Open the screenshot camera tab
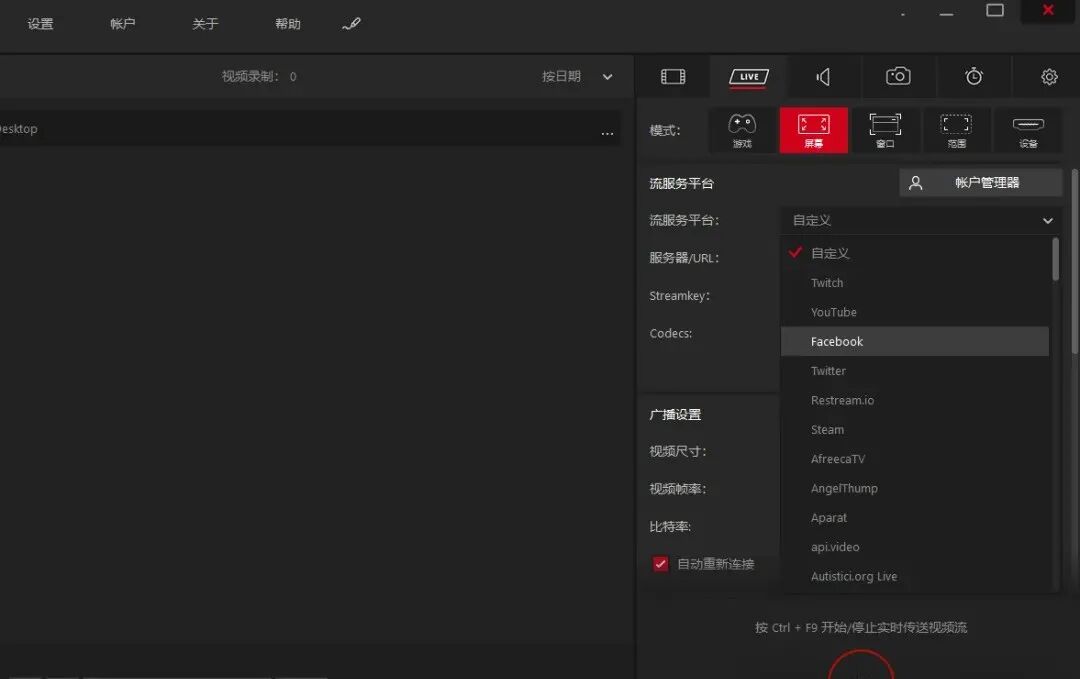Viewport: 1080px width, 679px height. tap(898, 76)
